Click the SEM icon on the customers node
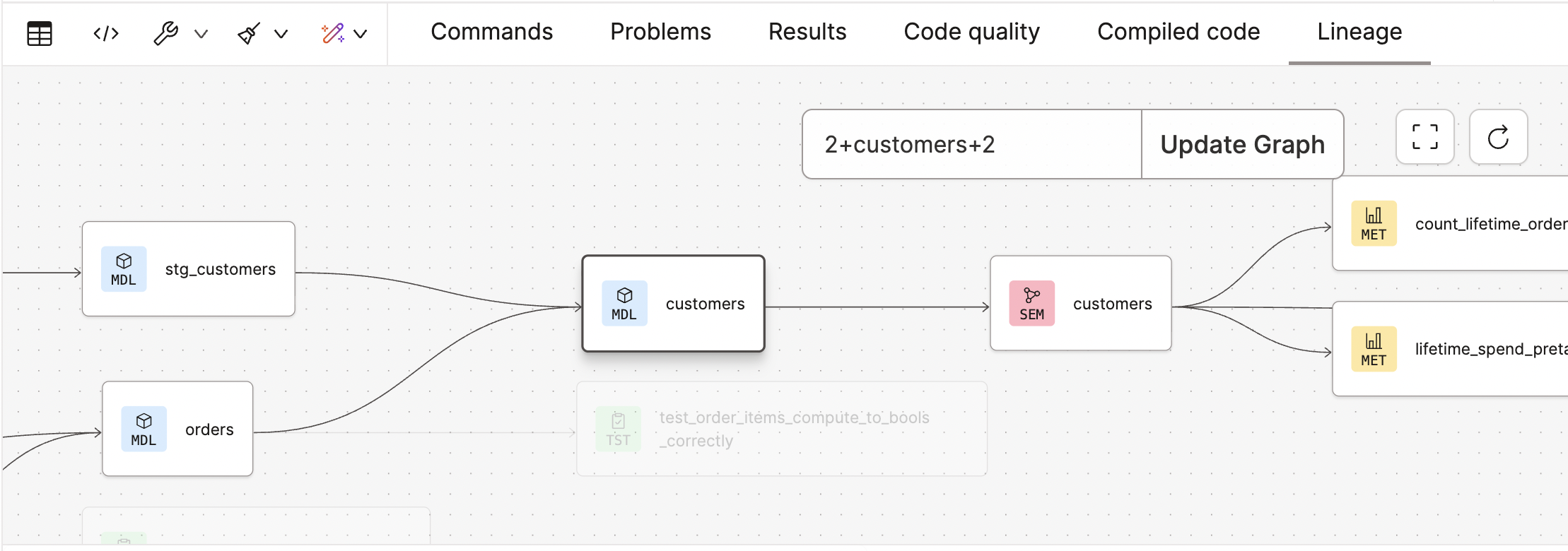Image resolution: width=1568 pixels, height=551 pixels. [1031, 303]
